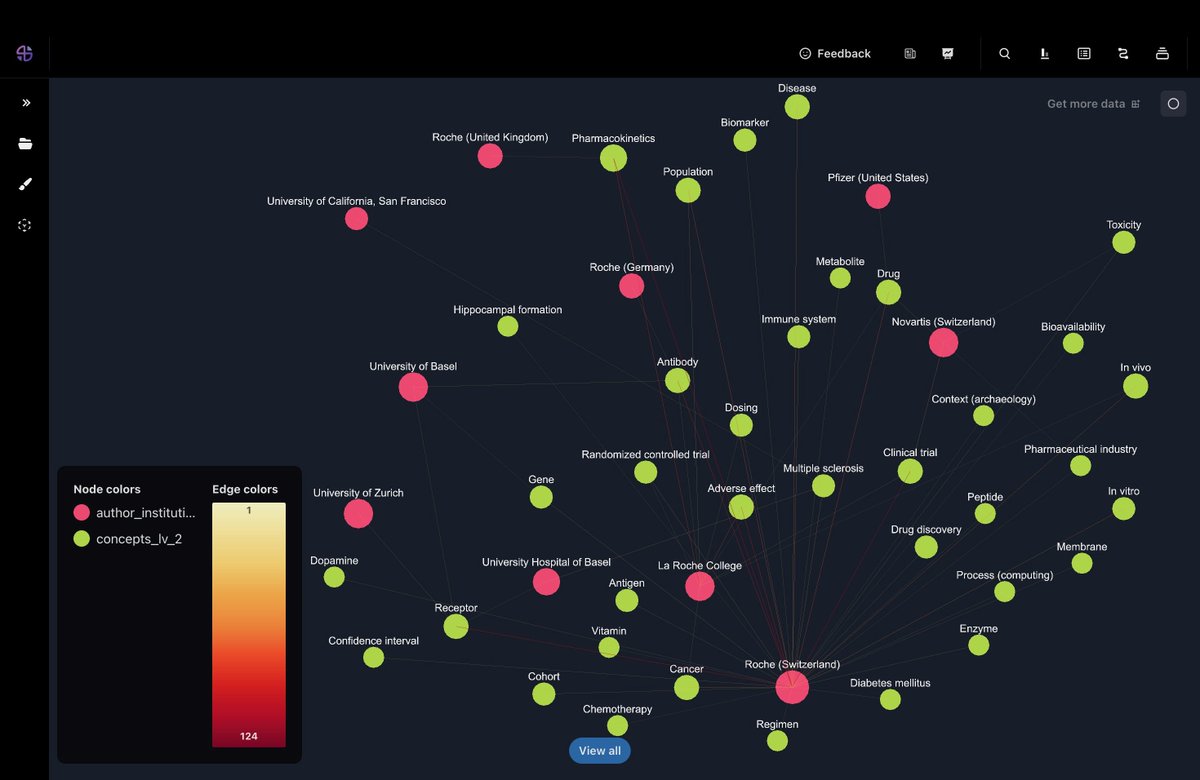Select the Roche (Germany) node
Screen dimensions: 1200x780
pos(631,286)
